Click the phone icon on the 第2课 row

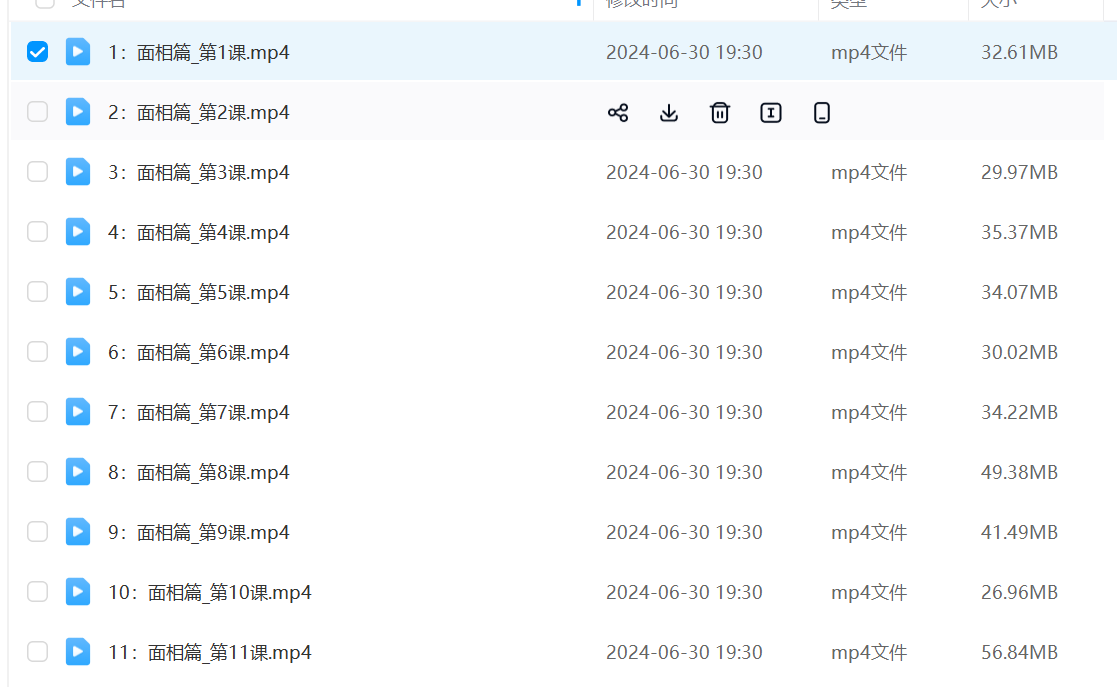coord(822,113)
